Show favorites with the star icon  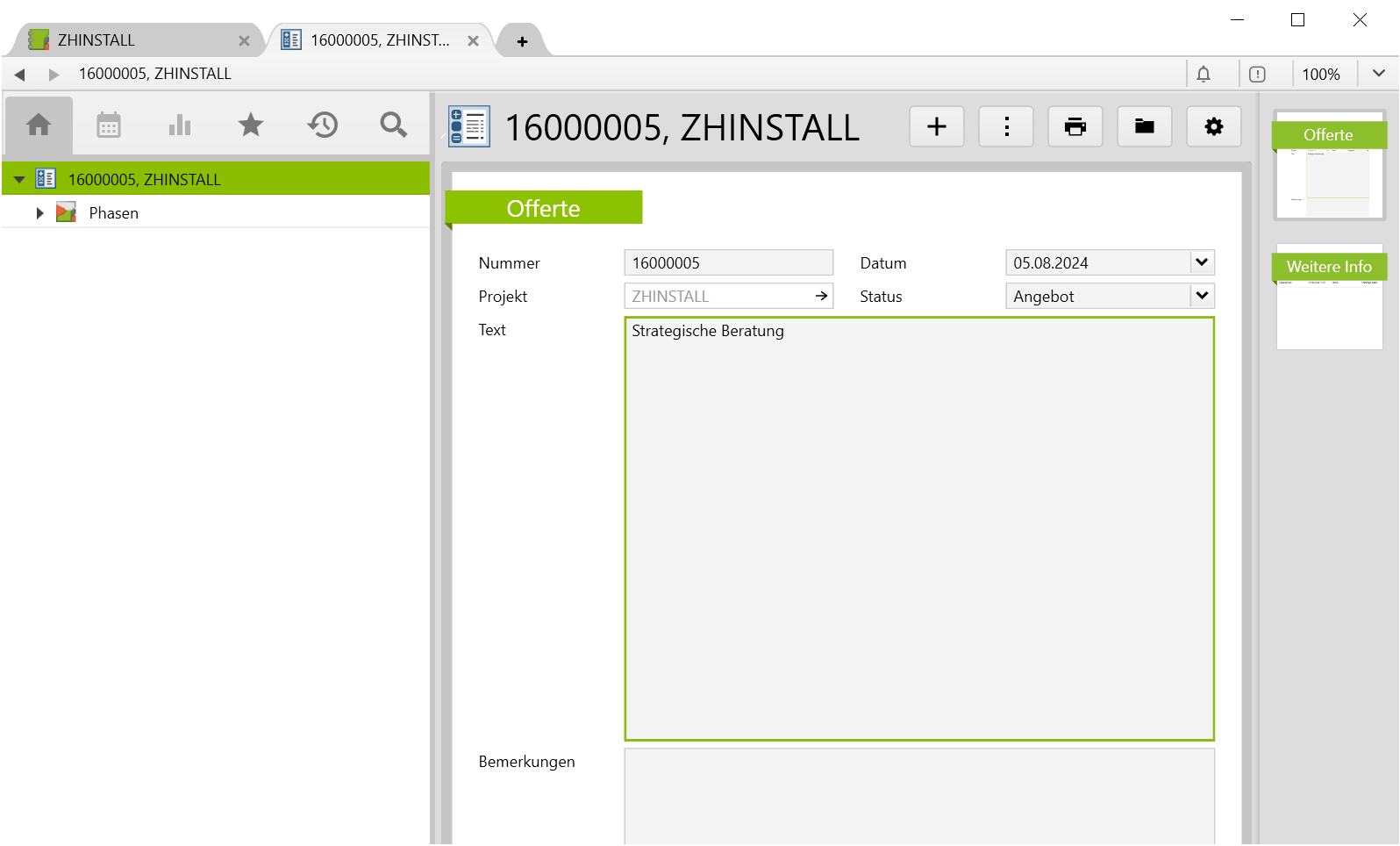(x=251, y=125)
